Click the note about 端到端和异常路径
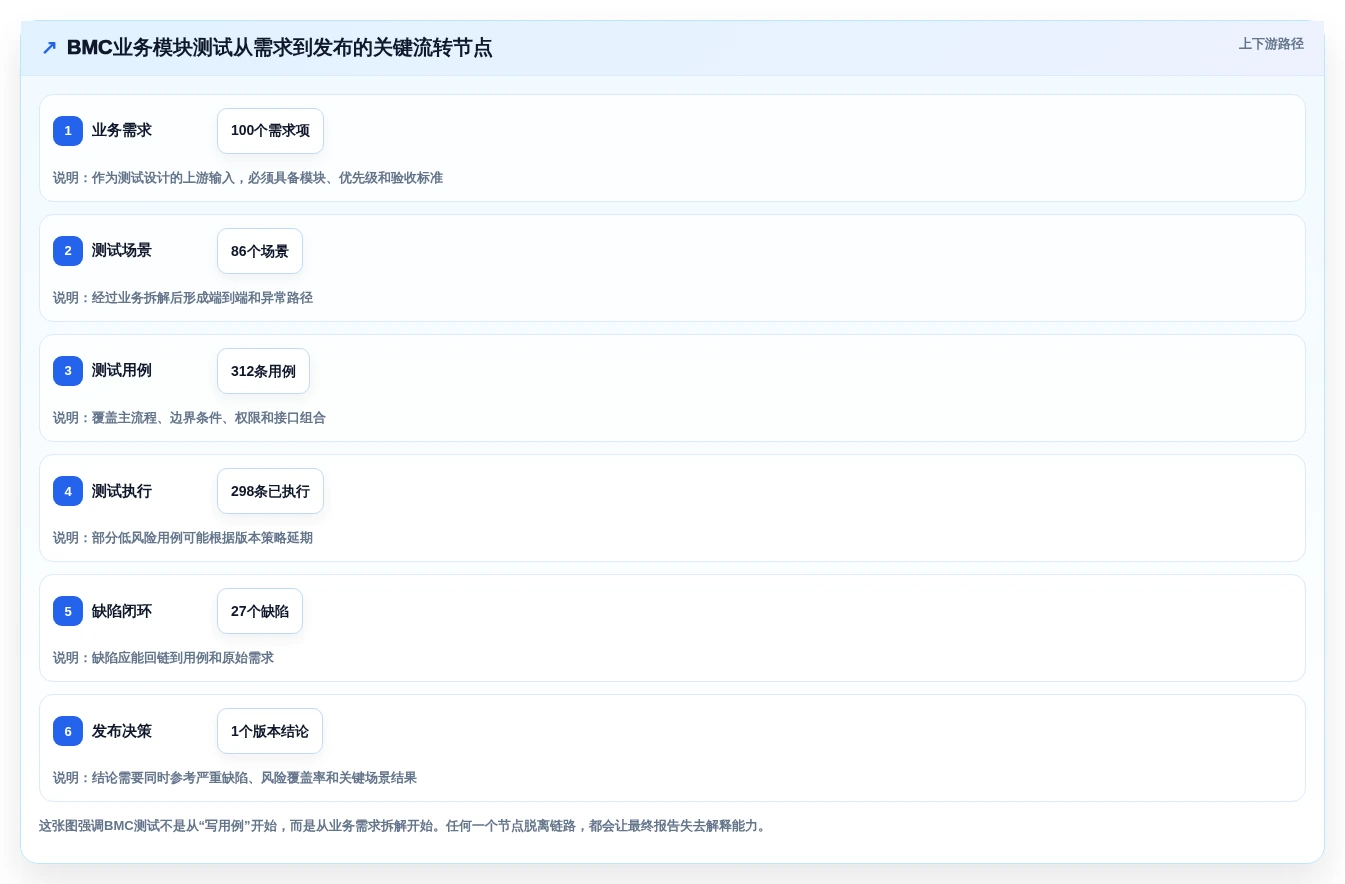This screenshot has height=884, width=1345. tap(183, 298)
